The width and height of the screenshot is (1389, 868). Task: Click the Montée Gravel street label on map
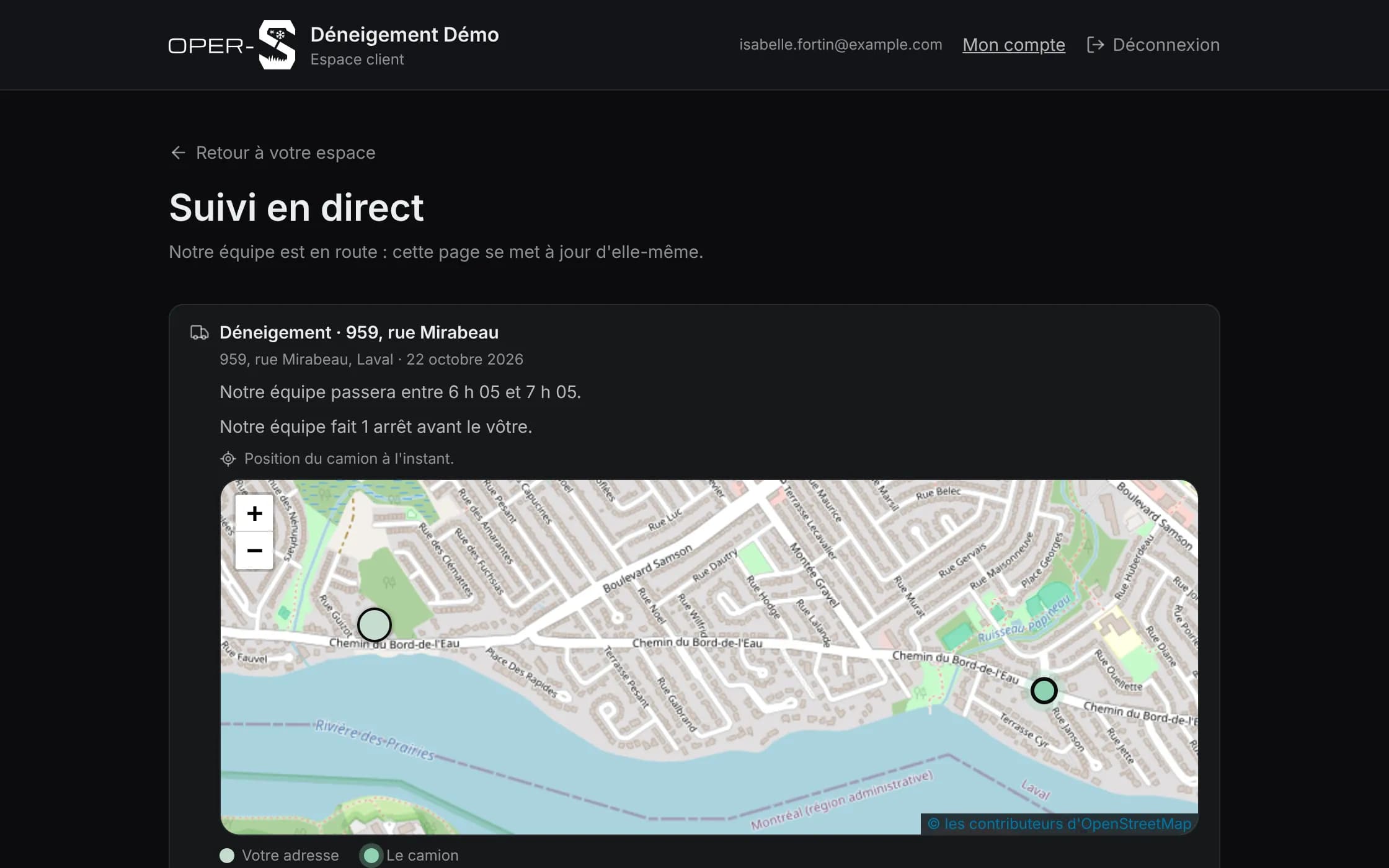point(814,574)
